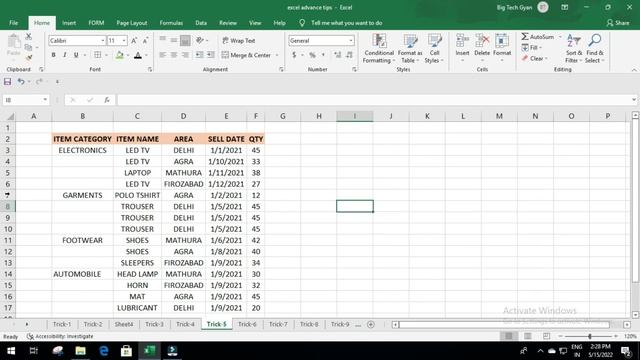Open the Format cells menu
The image size is (640, 360).
click(502, 49)
